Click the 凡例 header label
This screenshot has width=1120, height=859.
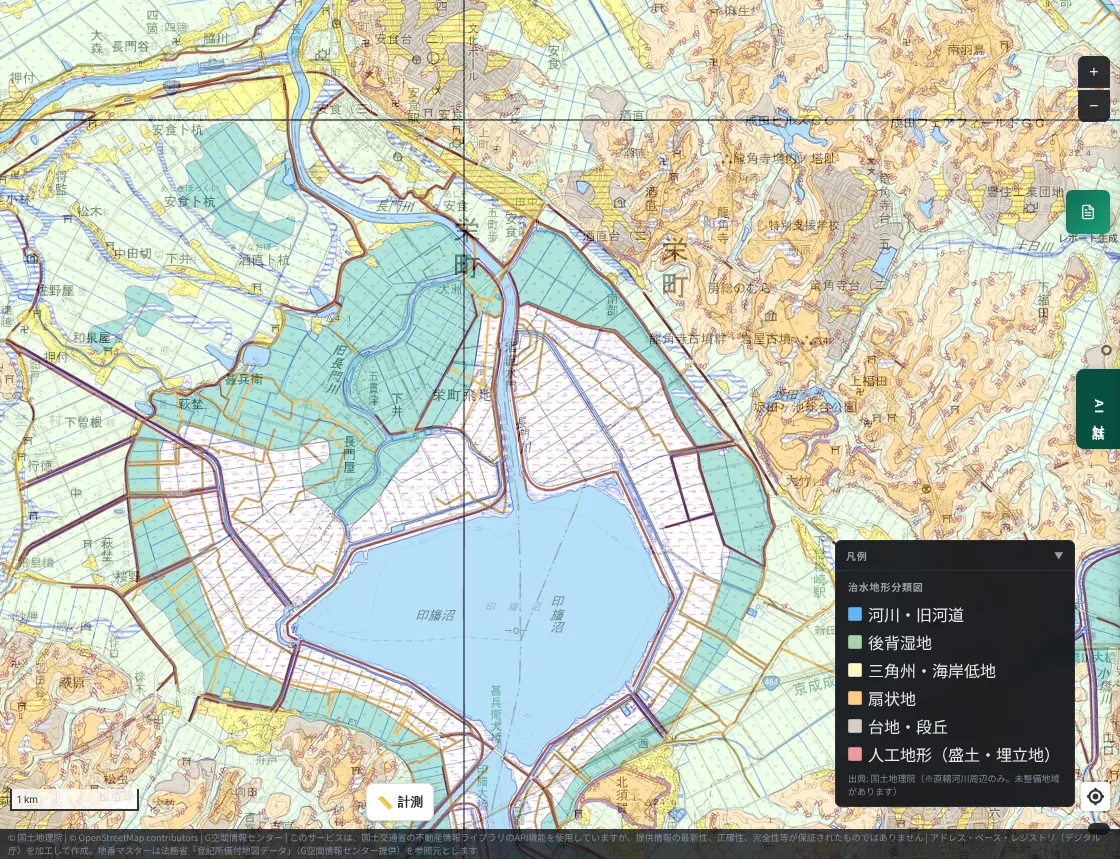(x=856, y=556)
